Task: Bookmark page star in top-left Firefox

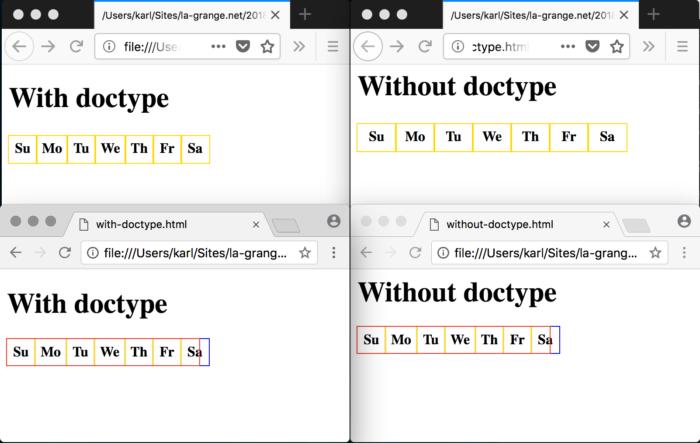Action: (x=267, y=46)
